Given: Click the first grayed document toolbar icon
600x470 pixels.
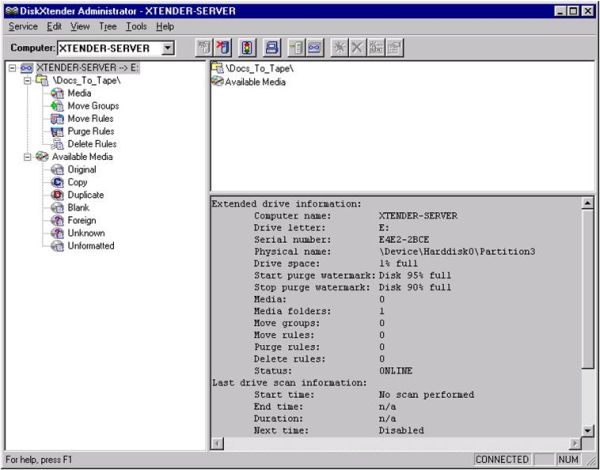Looking at the screenshot, I should (204, 48).
